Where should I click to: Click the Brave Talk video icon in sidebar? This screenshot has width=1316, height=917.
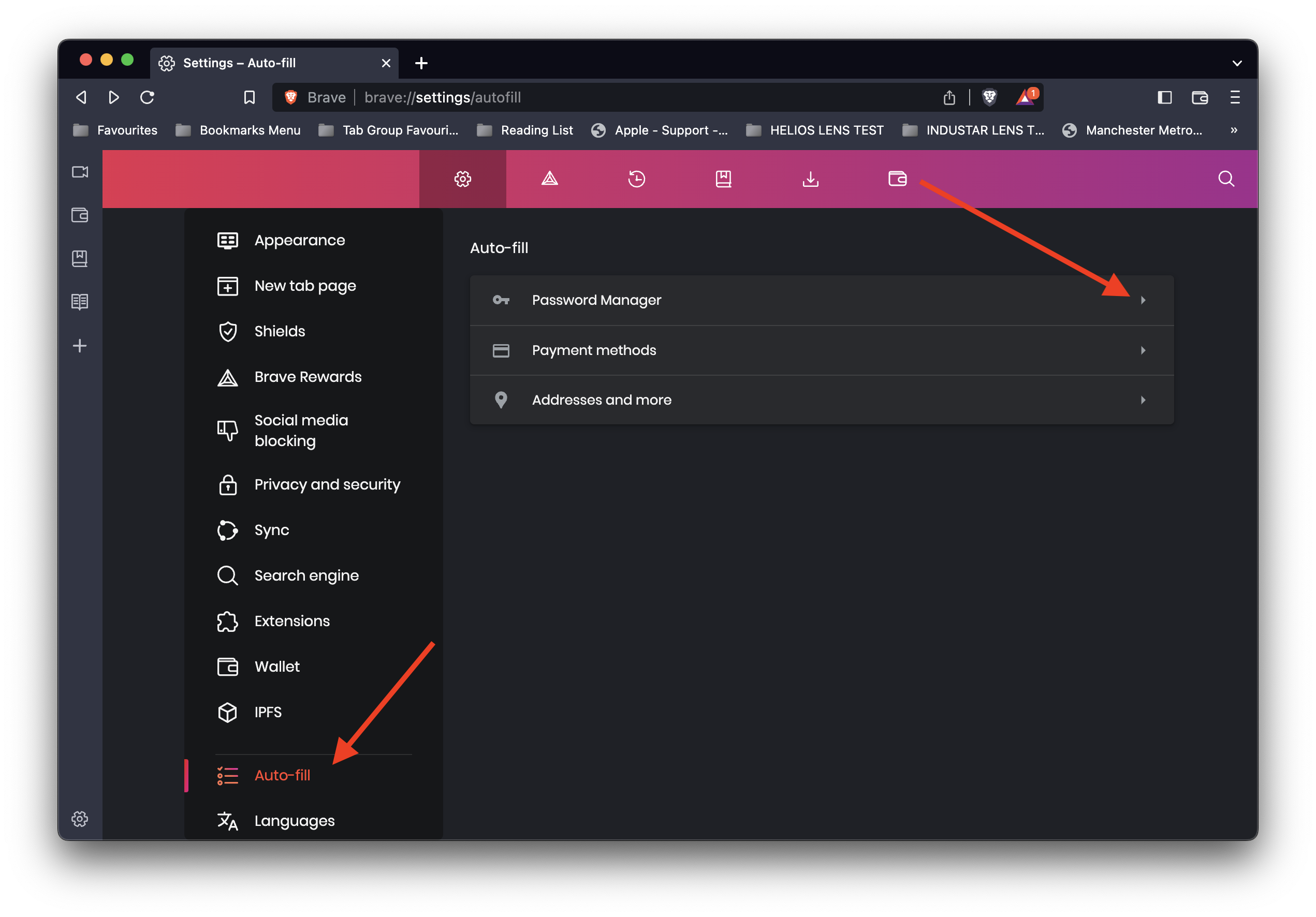[x=80, y=172]
